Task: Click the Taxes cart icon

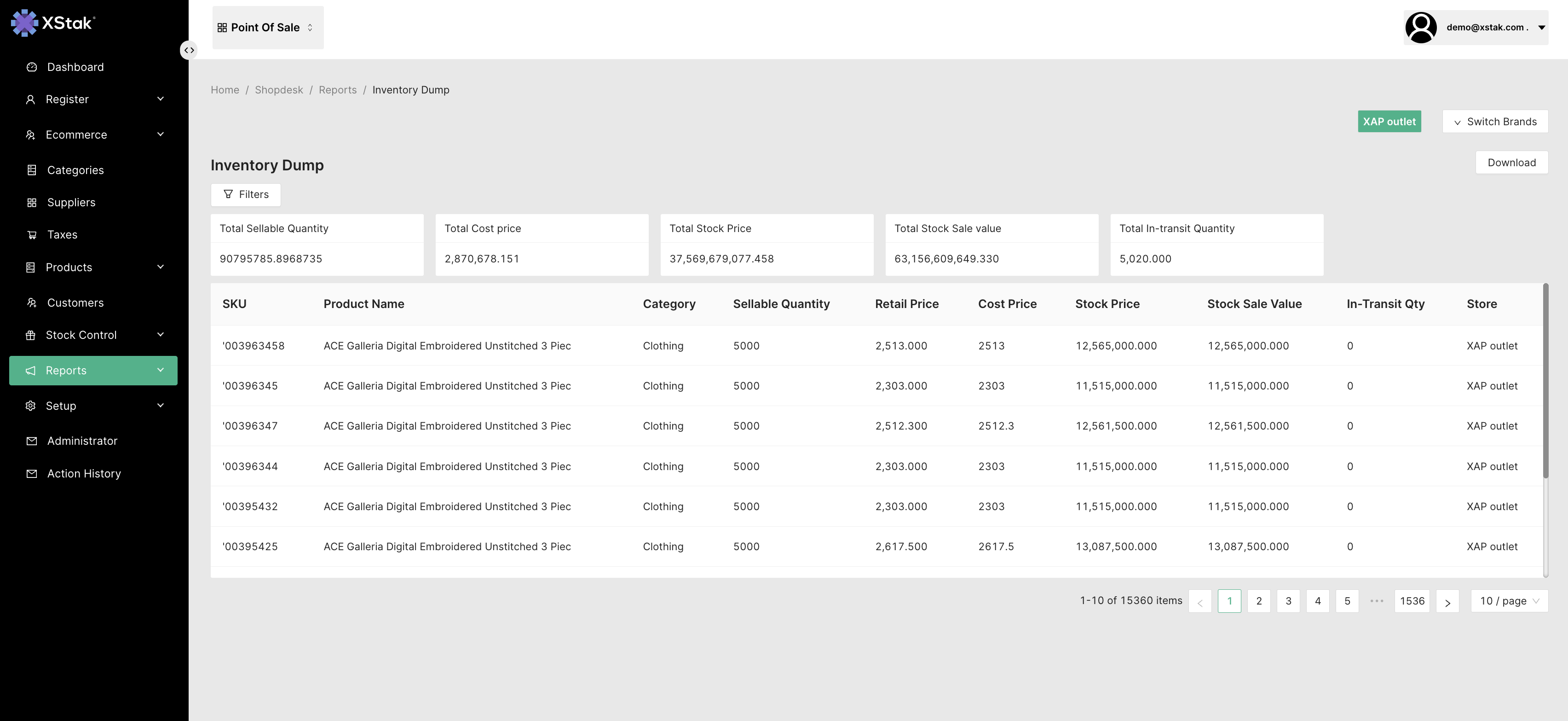Action: coord(32,234)
